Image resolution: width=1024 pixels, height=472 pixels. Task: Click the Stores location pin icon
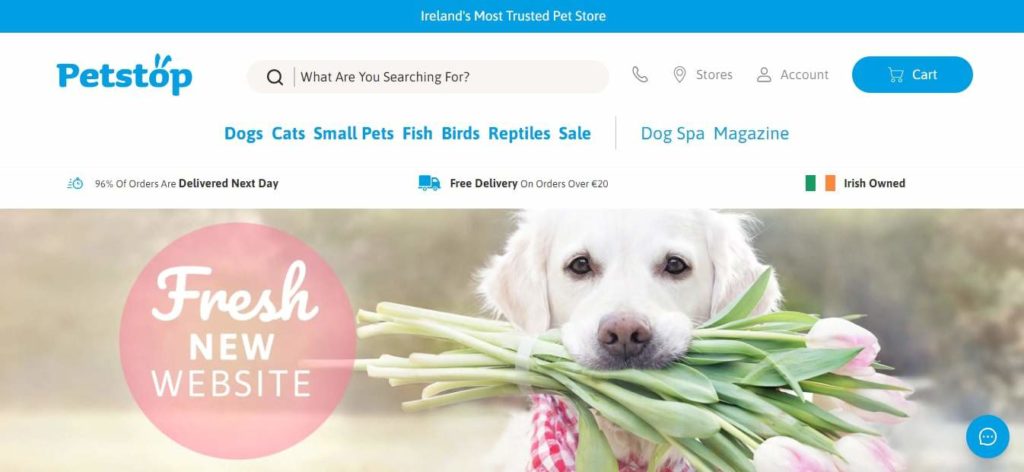pyautogui.click(x=679, y=74)
